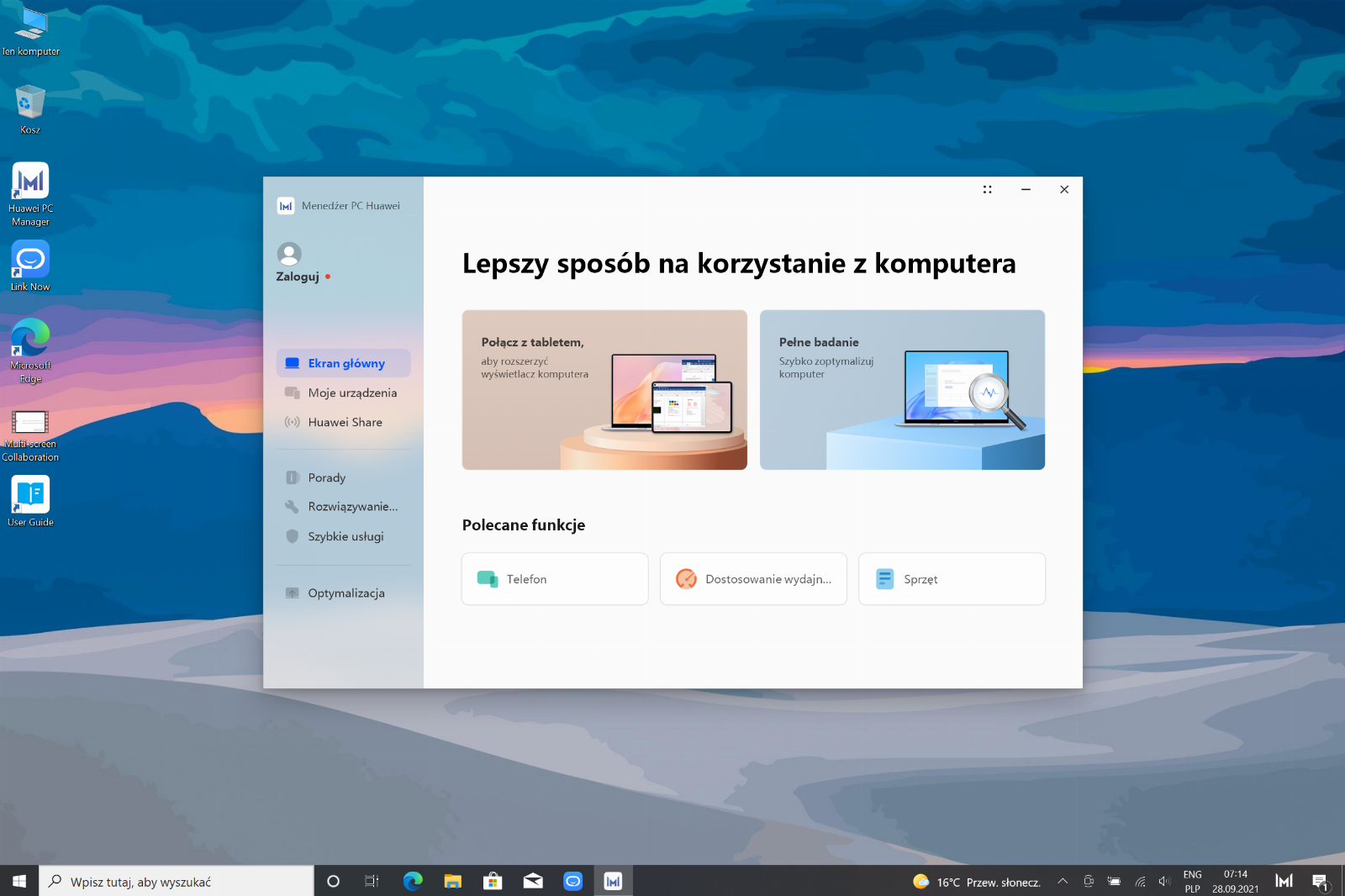Click the Optymalizacja icon in sidebar

click(x=293, y=593)
